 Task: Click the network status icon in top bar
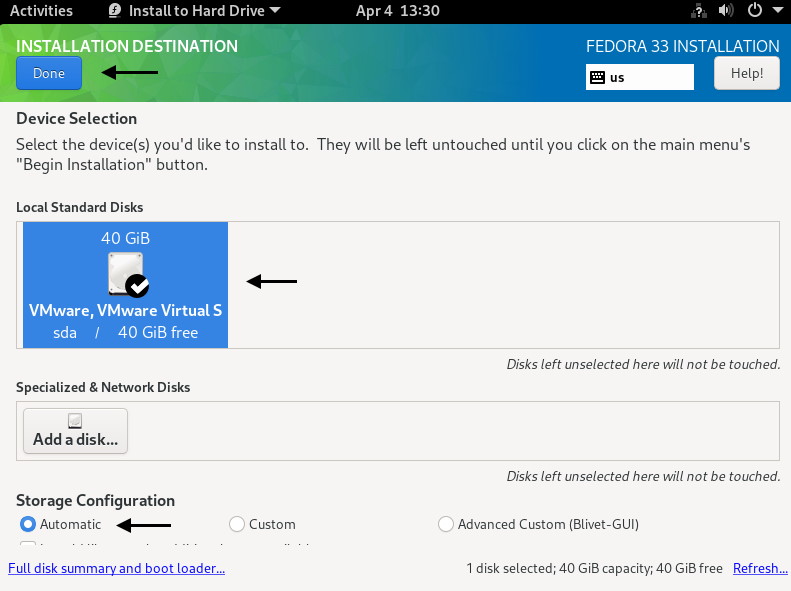(x=698, y=11)
